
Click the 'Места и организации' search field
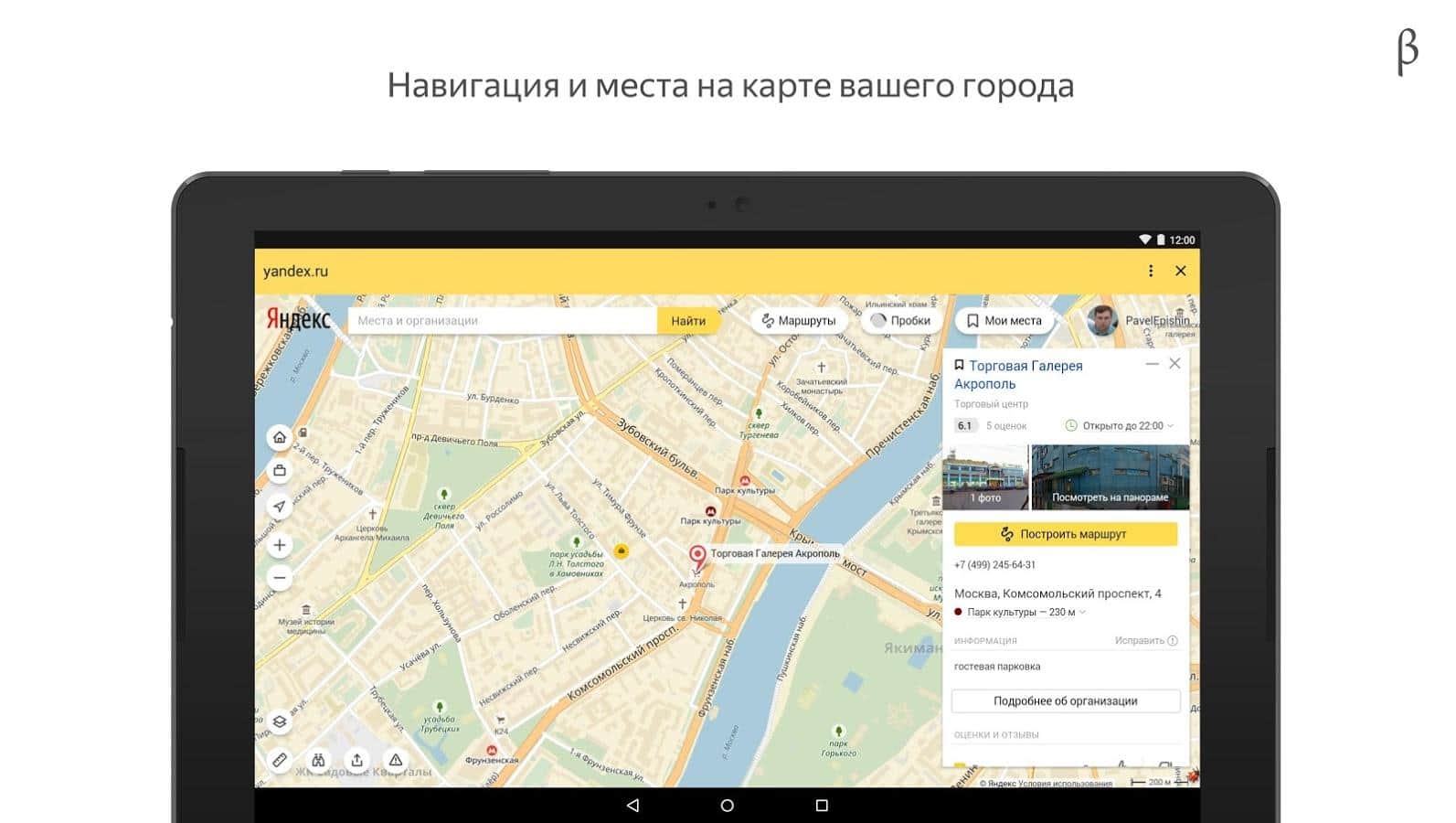point(503,321)
